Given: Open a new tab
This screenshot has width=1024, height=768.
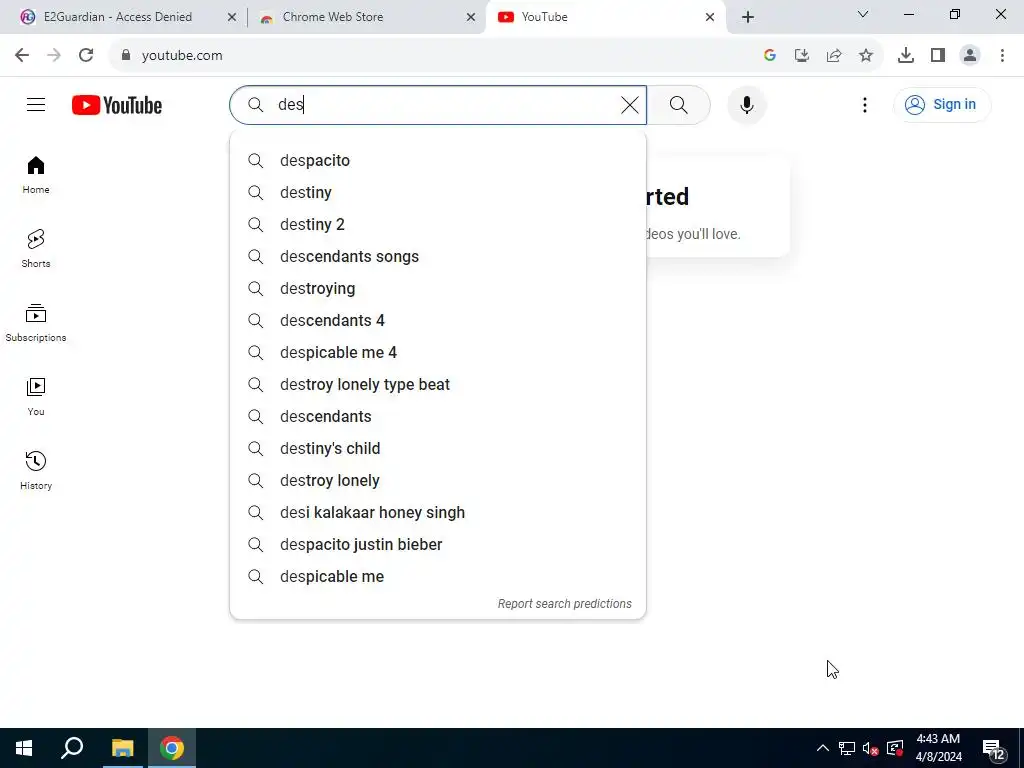Looking at the screenshot, I should pyautogui.click(x=748, y=18).
